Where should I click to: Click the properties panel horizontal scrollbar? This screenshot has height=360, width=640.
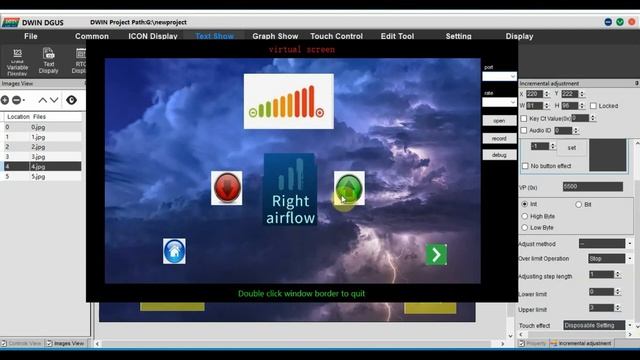click(576, 335)
